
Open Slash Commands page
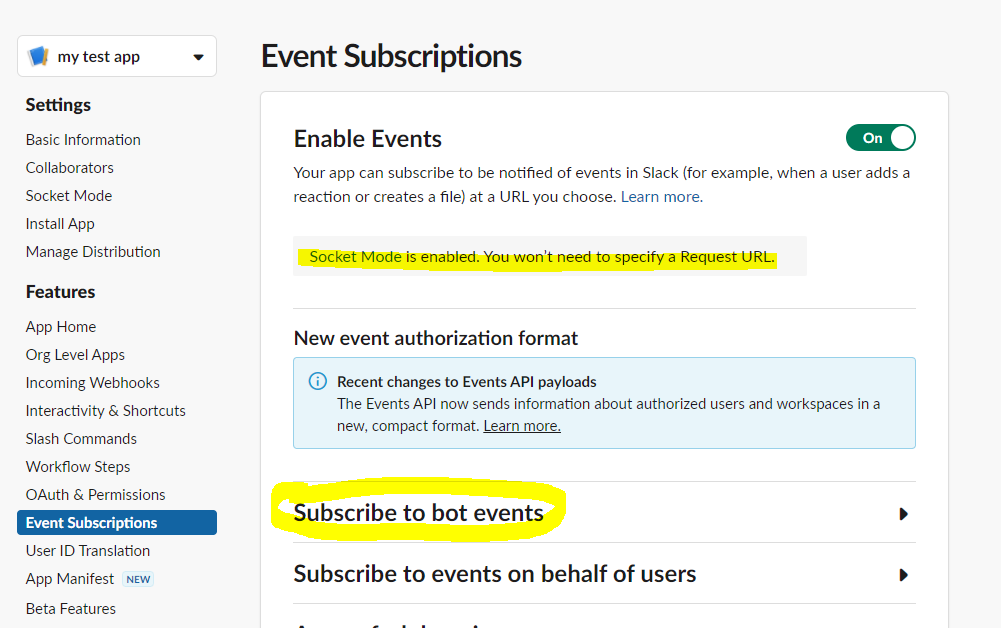click(x=81, y=439)
